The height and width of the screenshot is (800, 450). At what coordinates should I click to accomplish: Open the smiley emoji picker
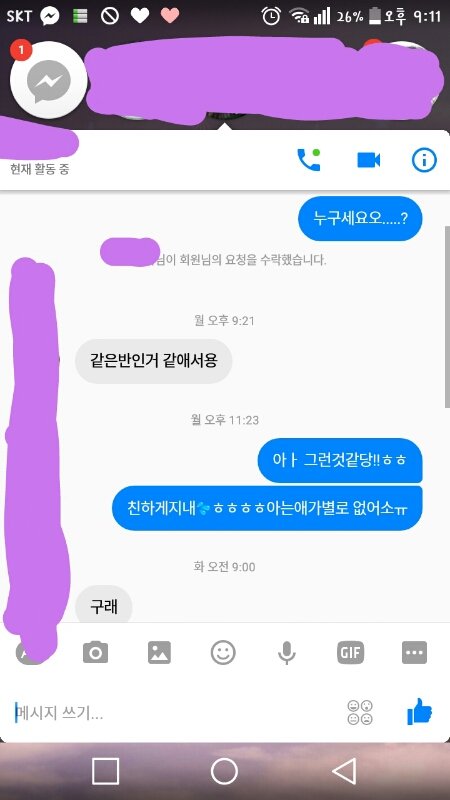coord(223,653)
